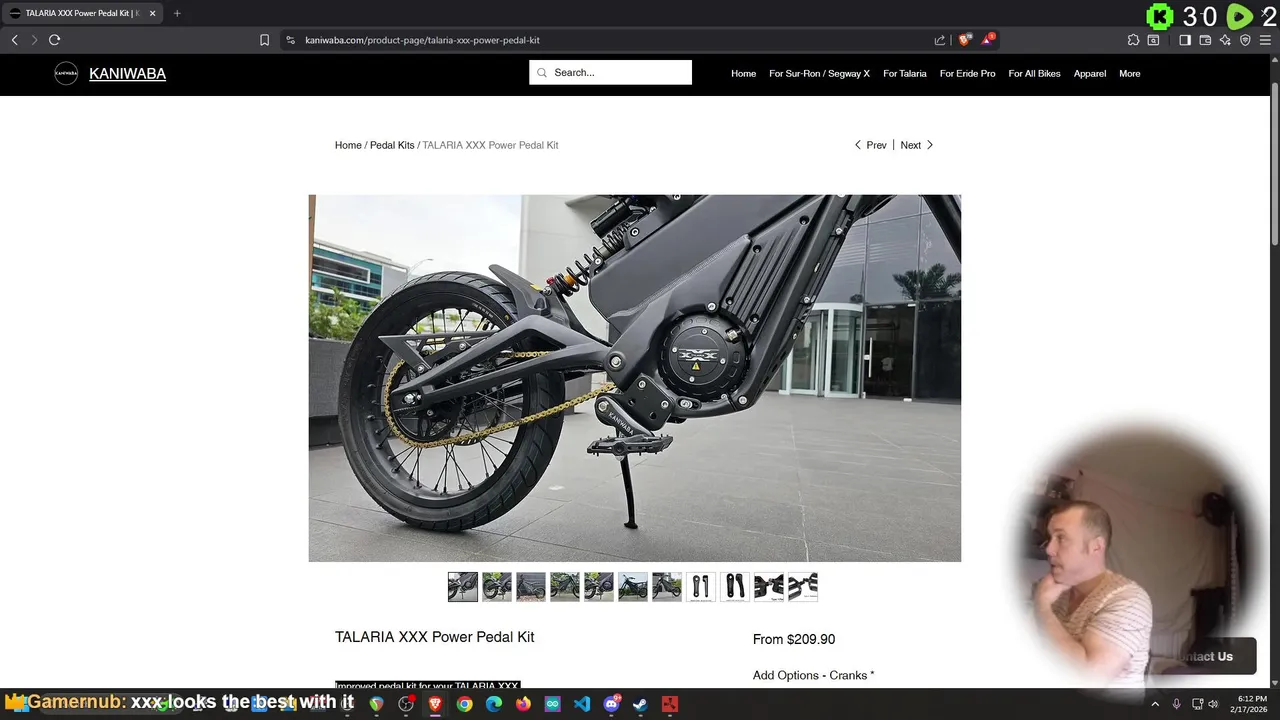Open Steam from the taskbar
1280x720 pixels.
[640, 704]
